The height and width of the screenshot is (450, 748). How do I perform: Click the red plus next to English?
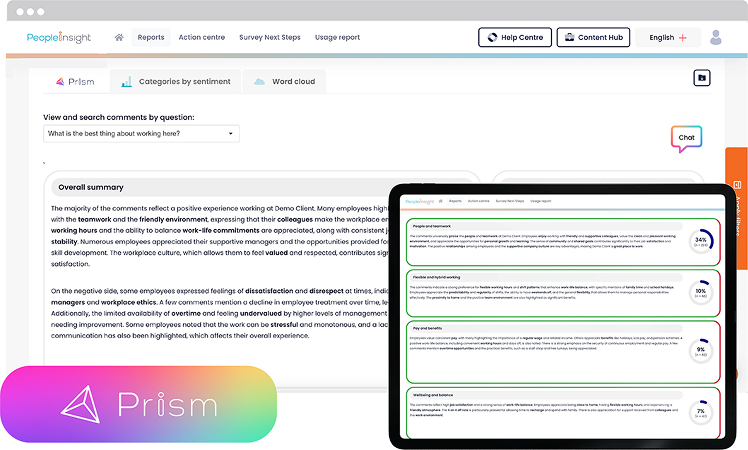(x=683, y=38)
